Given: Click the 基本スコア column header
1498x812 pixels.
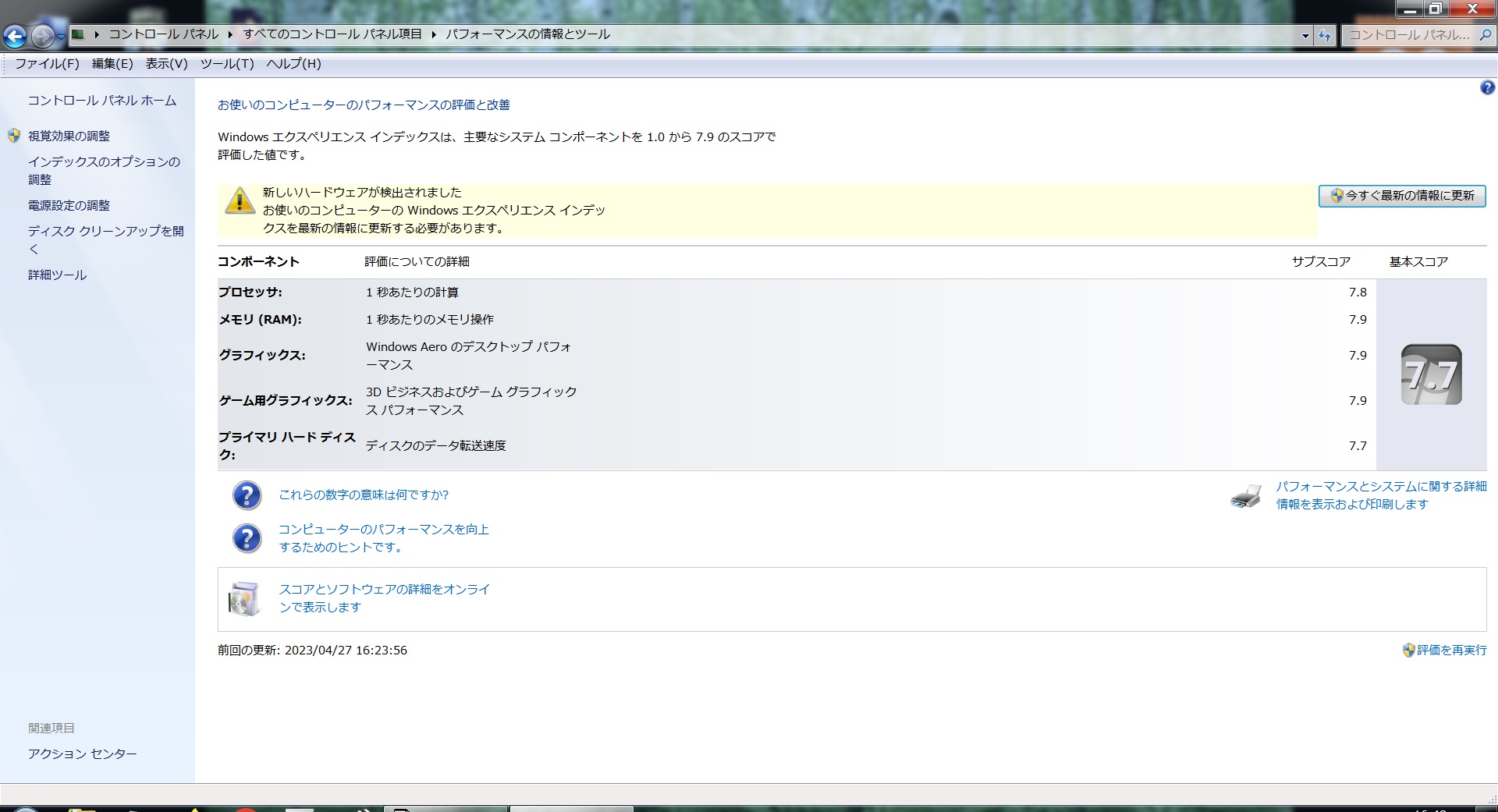Looking at the screenshot, I should pos(1418,261).
